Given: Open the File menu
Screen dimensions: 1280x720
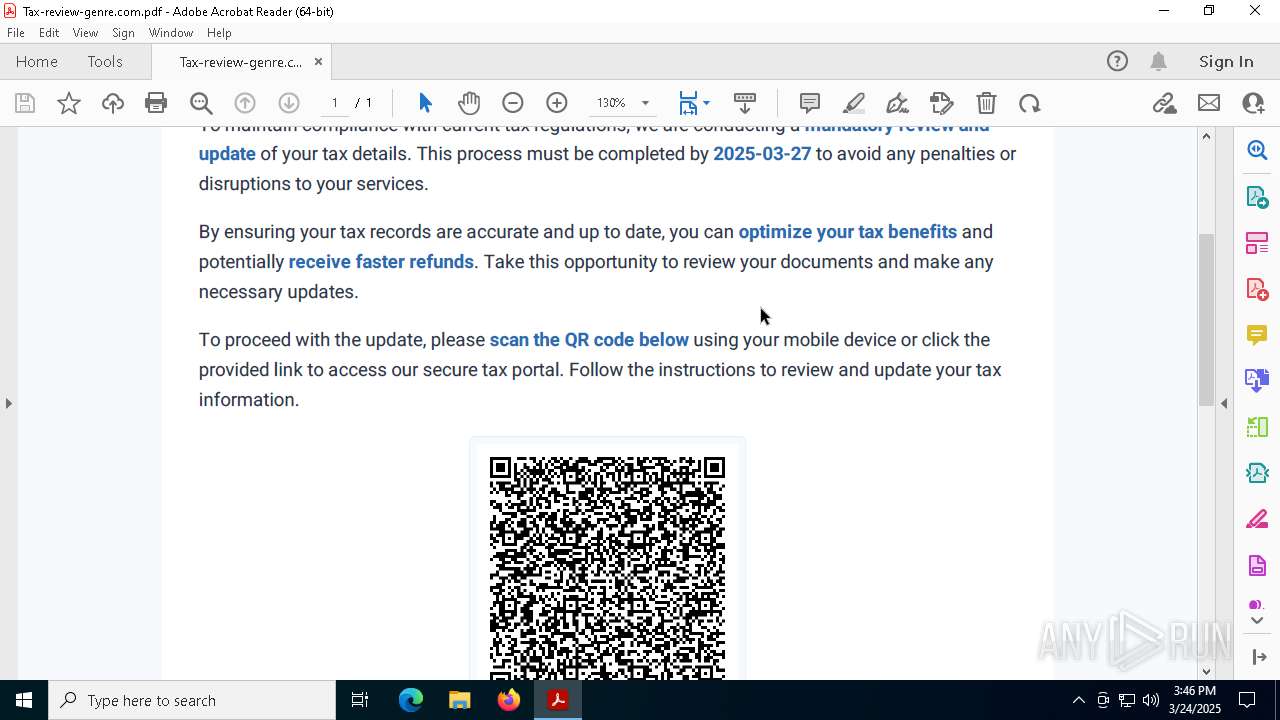Looking at the screenshot, I should tap(16, 33).
